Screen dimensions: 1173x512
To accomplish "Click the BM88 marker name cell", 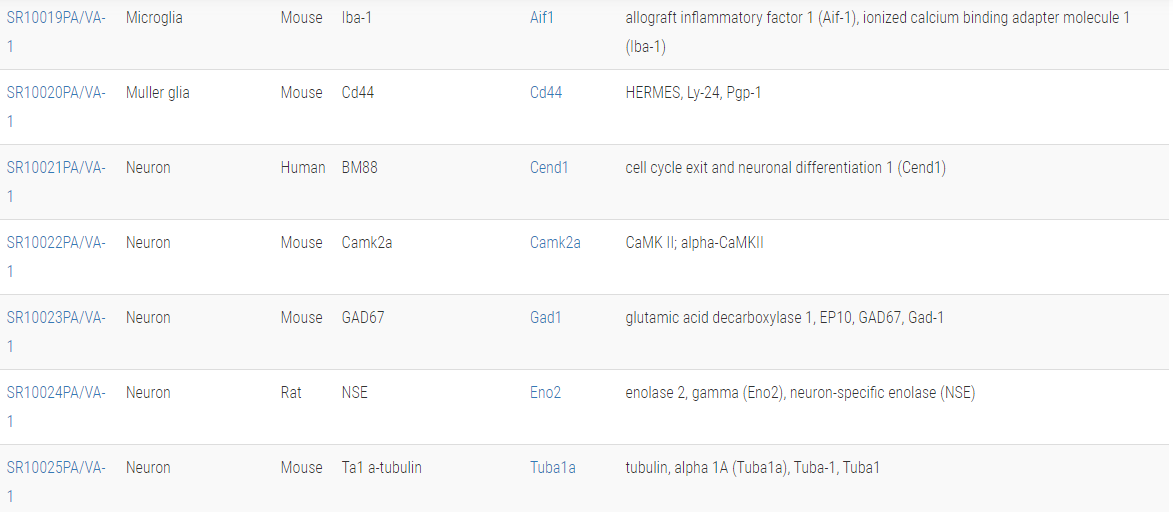I will click(x=360, y=168).
